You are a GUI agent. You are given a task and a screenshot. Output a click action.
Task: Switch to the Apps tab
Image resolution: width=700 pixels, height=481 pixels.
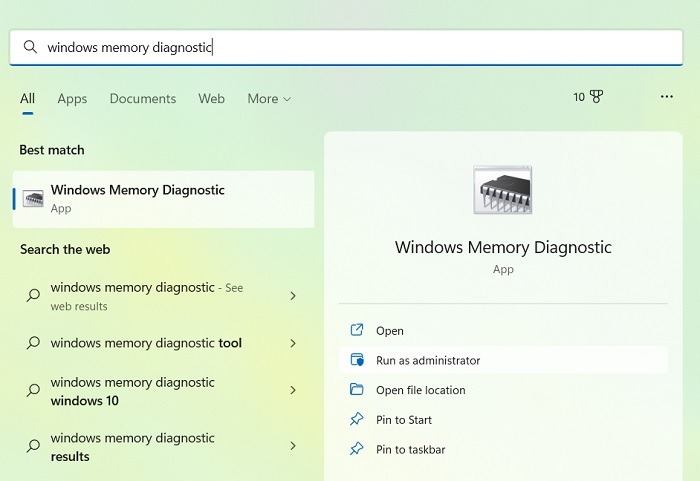tap(72, 99)
